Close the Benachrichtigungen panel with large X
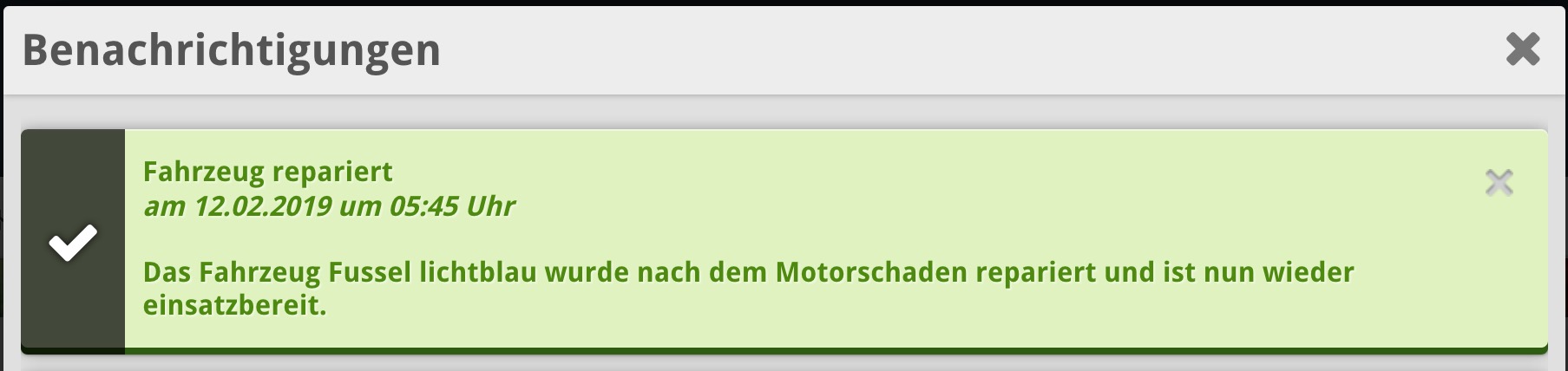This screenshot has height=371, width=1568. point(1523,49)
